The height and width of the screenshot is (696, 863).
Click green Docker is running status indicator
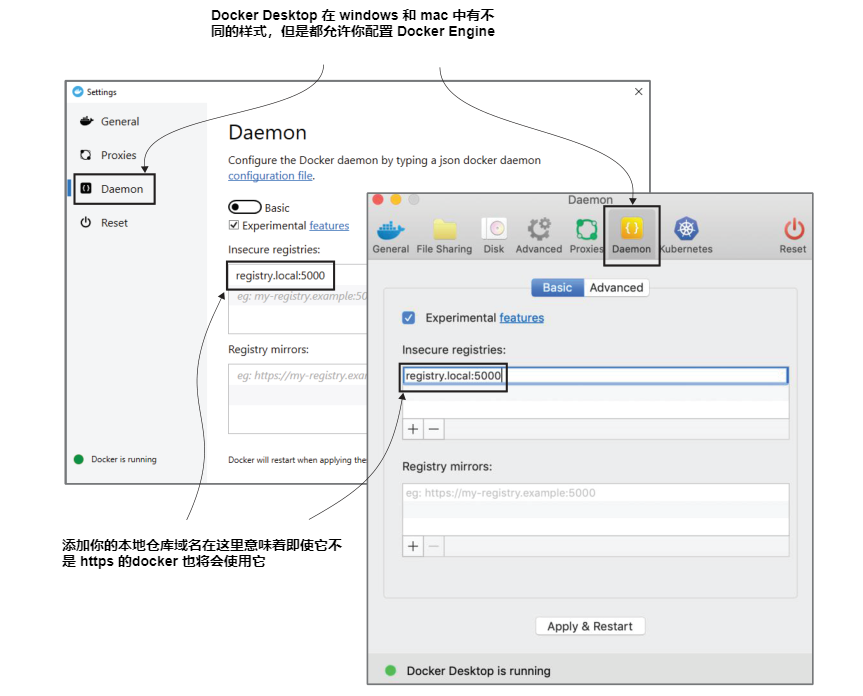pyautogui.click(x=79, y=459)
